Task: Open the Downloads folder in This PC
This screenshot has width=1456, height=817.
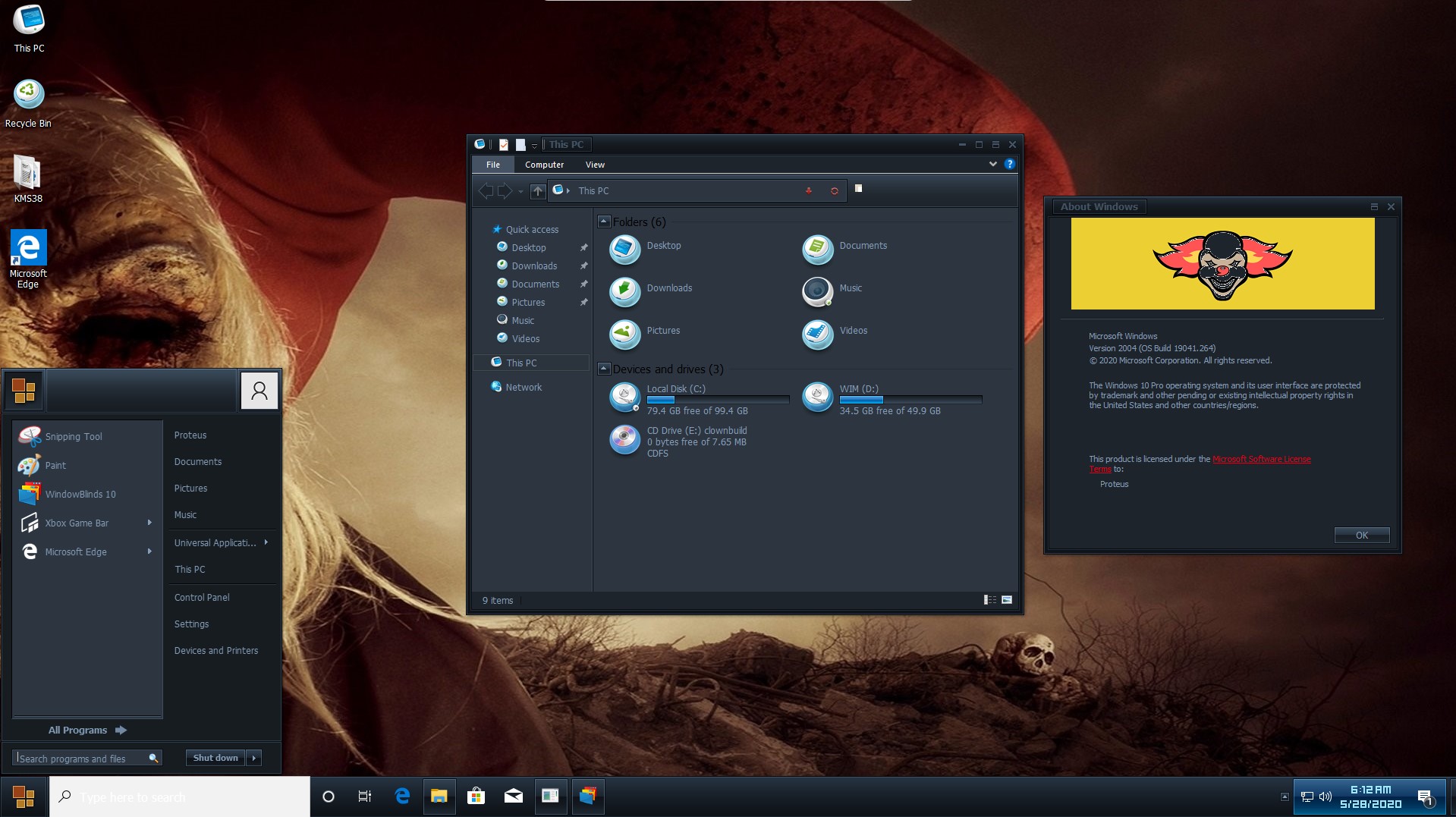Action: tap(653, 291)
